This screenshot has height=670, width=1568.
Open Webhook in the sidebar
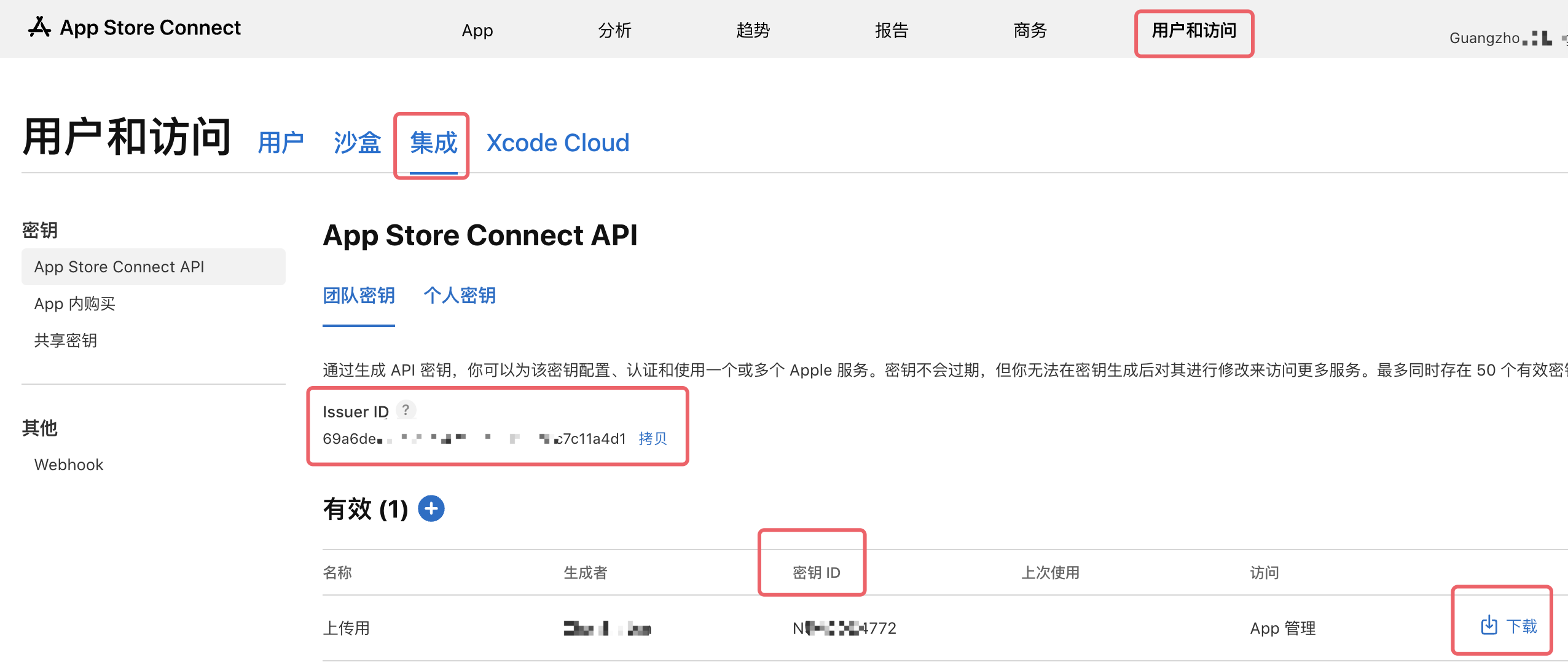(x=69, y=465)
